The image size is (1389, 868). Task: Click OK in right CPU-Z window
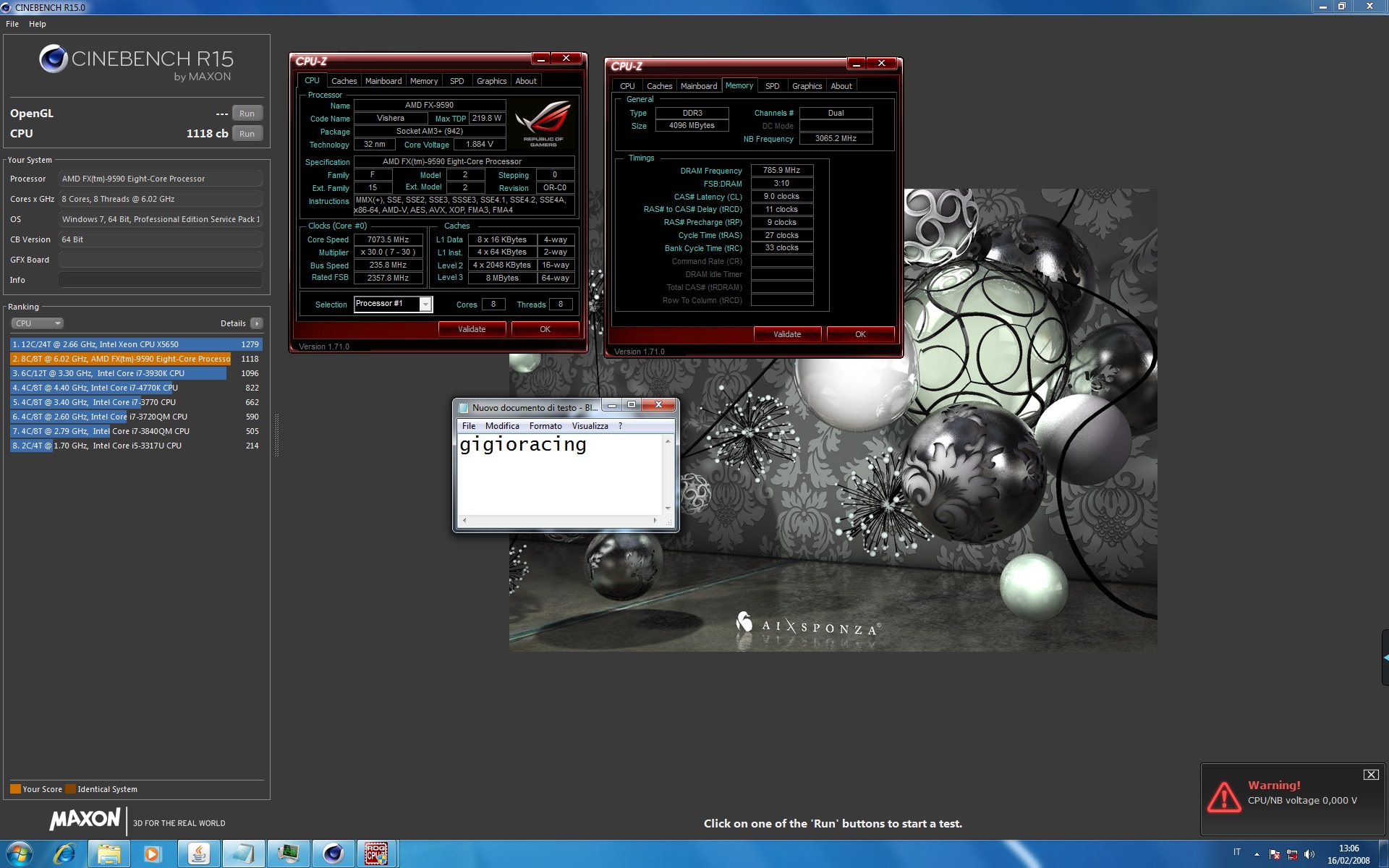[x=861, y=334]
